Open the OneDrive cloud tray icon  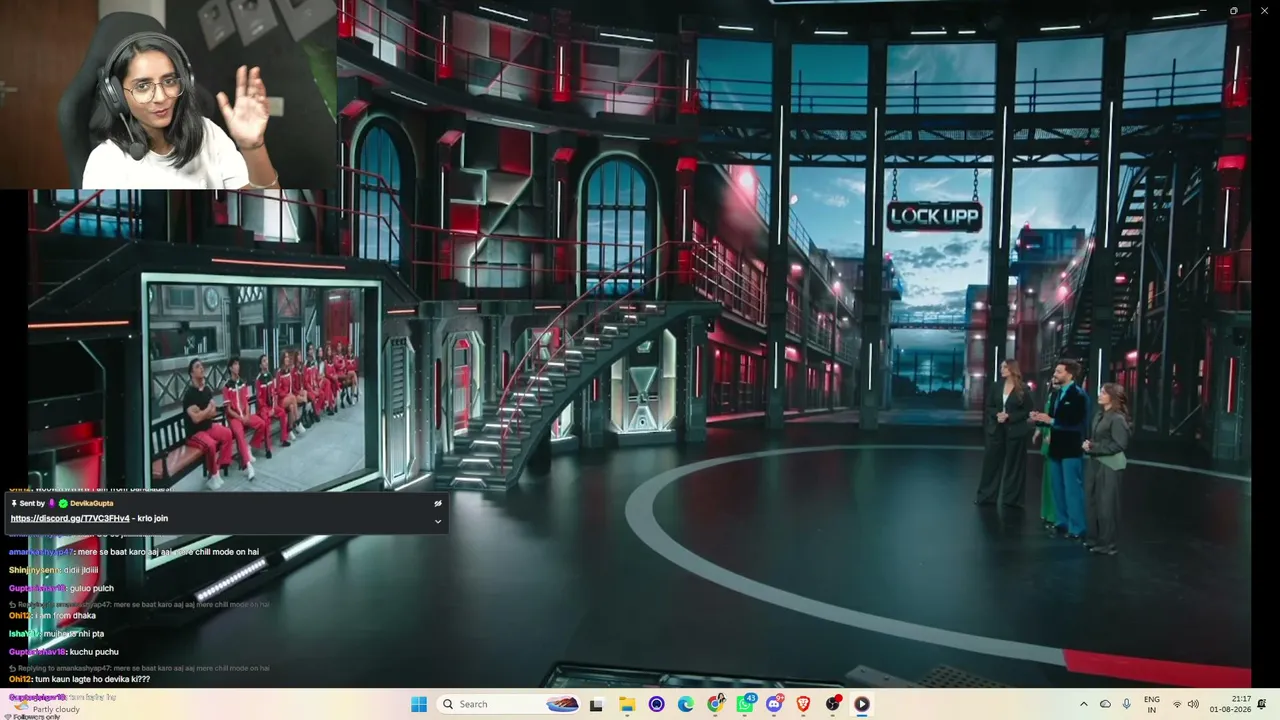1105,704
